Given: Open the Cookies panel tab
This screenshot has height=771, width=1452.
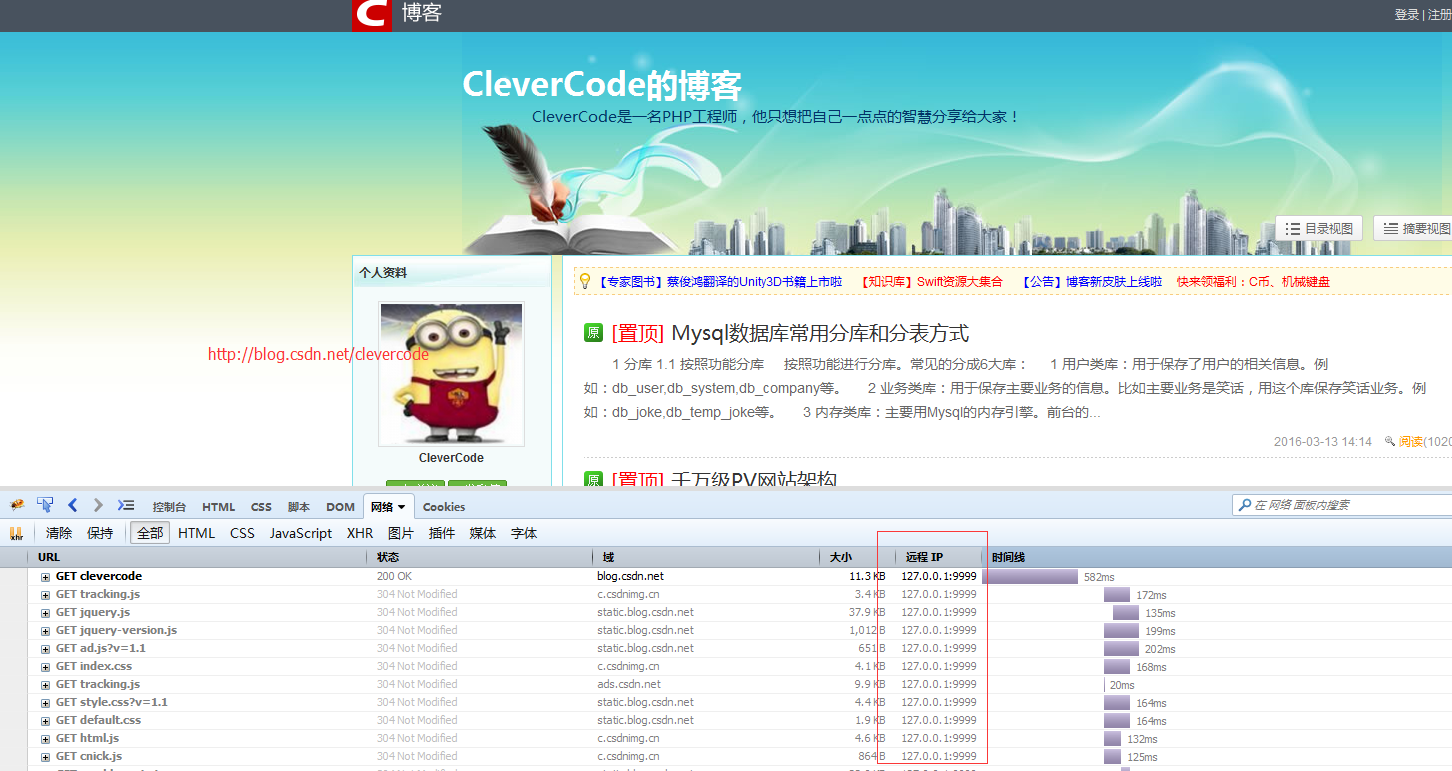Looking at the screenshot, I should [444, 507].
